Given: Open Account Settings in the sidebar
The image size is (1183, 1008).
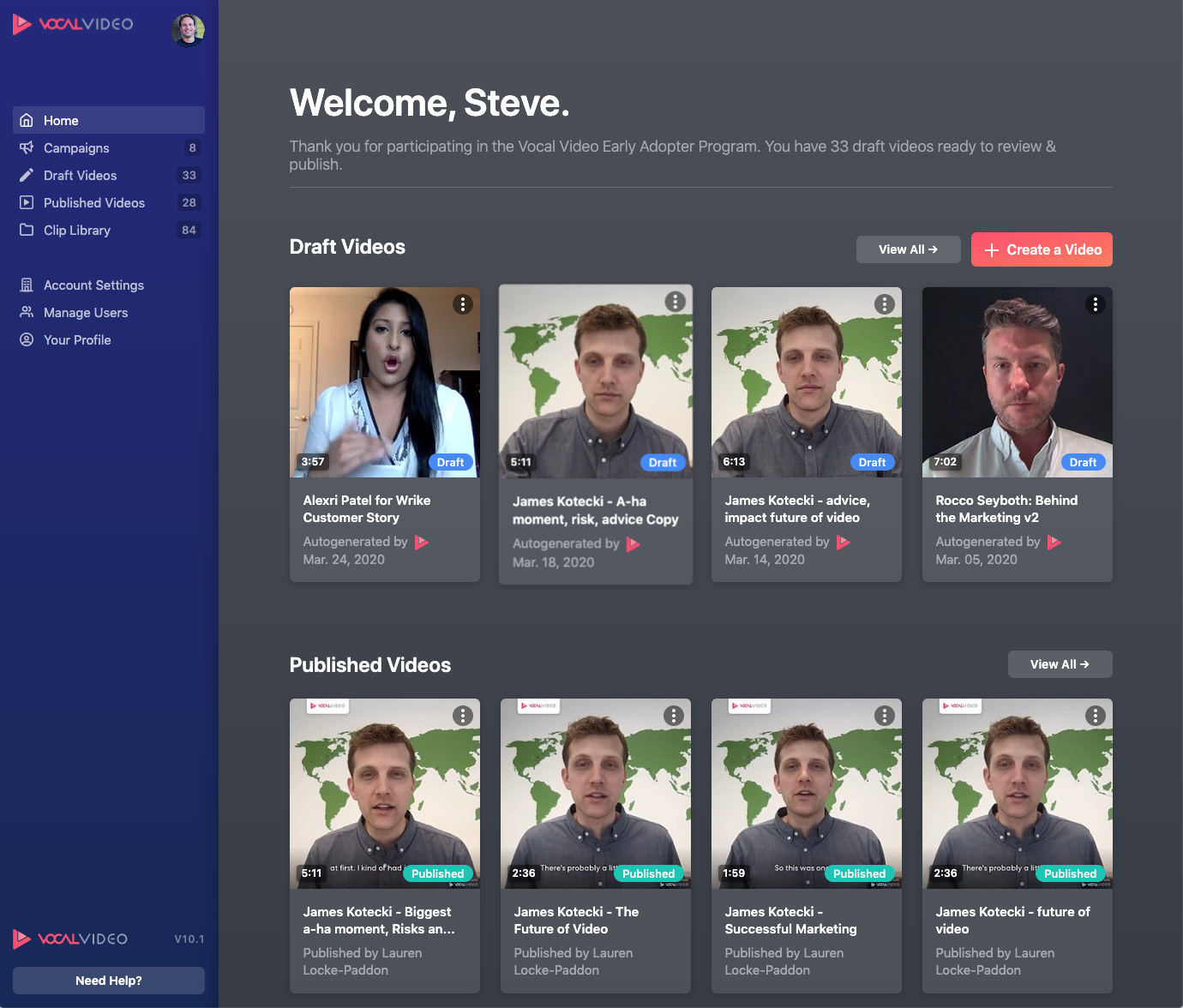Looking at the screenshot, I should coord(109,285).
